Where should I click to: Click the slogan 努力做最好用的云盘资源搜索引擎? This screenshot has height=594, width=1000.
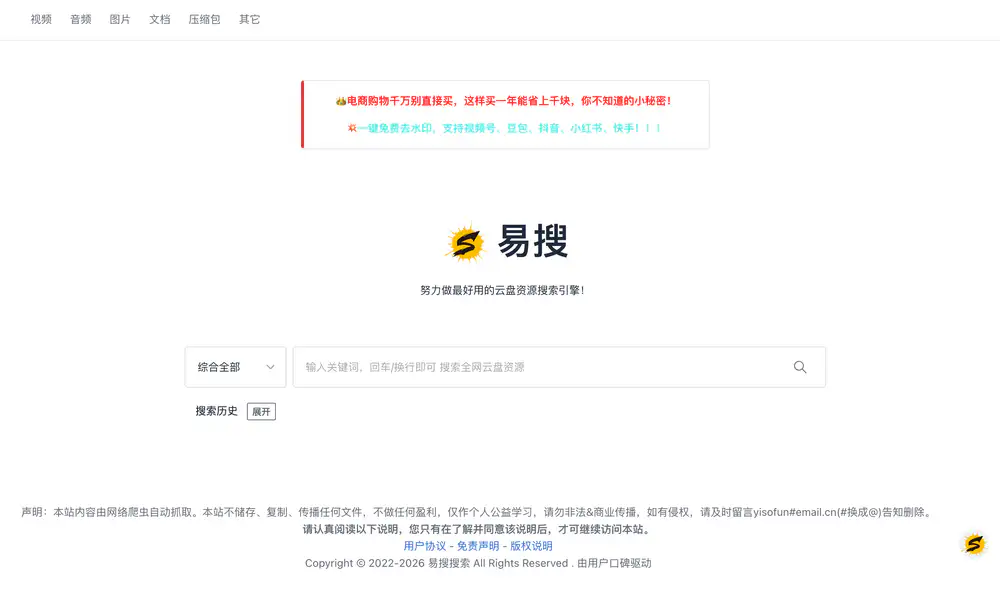coord(503,290)
